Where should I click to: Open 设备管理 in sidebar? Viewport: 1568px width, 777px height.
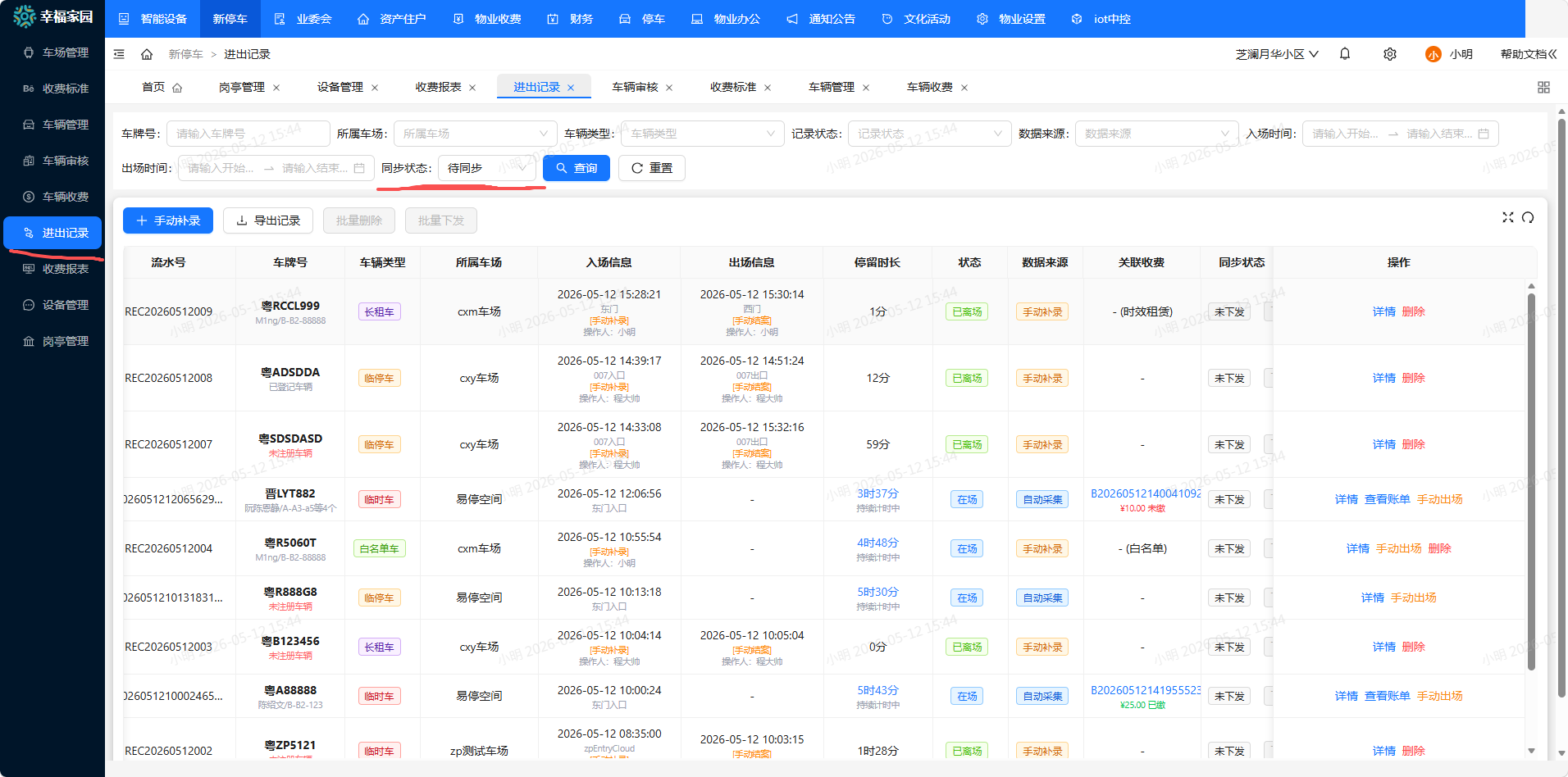pyautogui.click(x=52, y=305)
